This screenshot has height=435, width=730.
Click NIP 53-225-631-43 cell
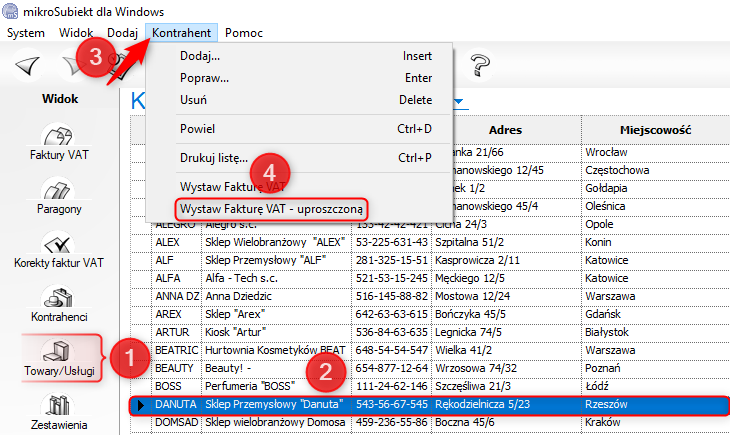click(x=392, y=242)
